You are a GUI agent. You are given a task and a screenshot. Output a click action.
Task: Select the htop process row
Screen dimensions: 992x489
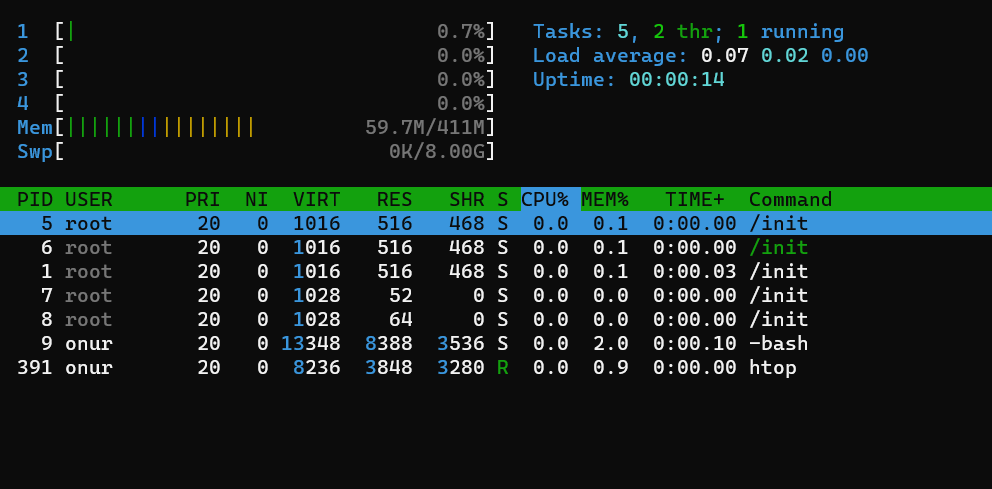(496, 368)
